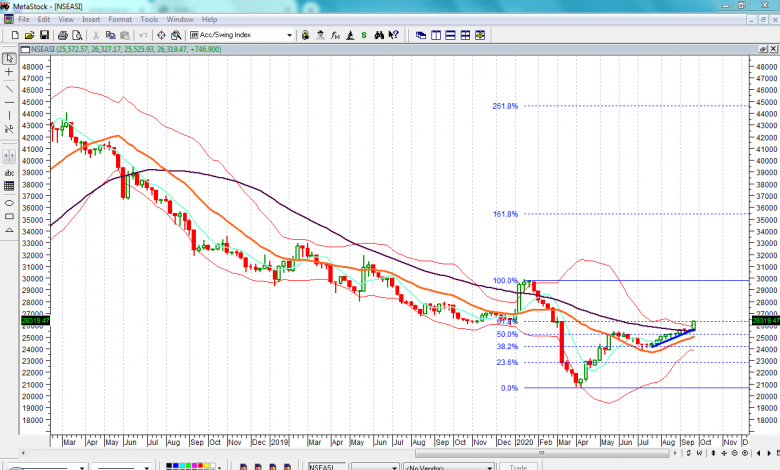780x470 pixels.
Task: Expand the color palette dropdown arrow
Action: [x=219, y=467]
